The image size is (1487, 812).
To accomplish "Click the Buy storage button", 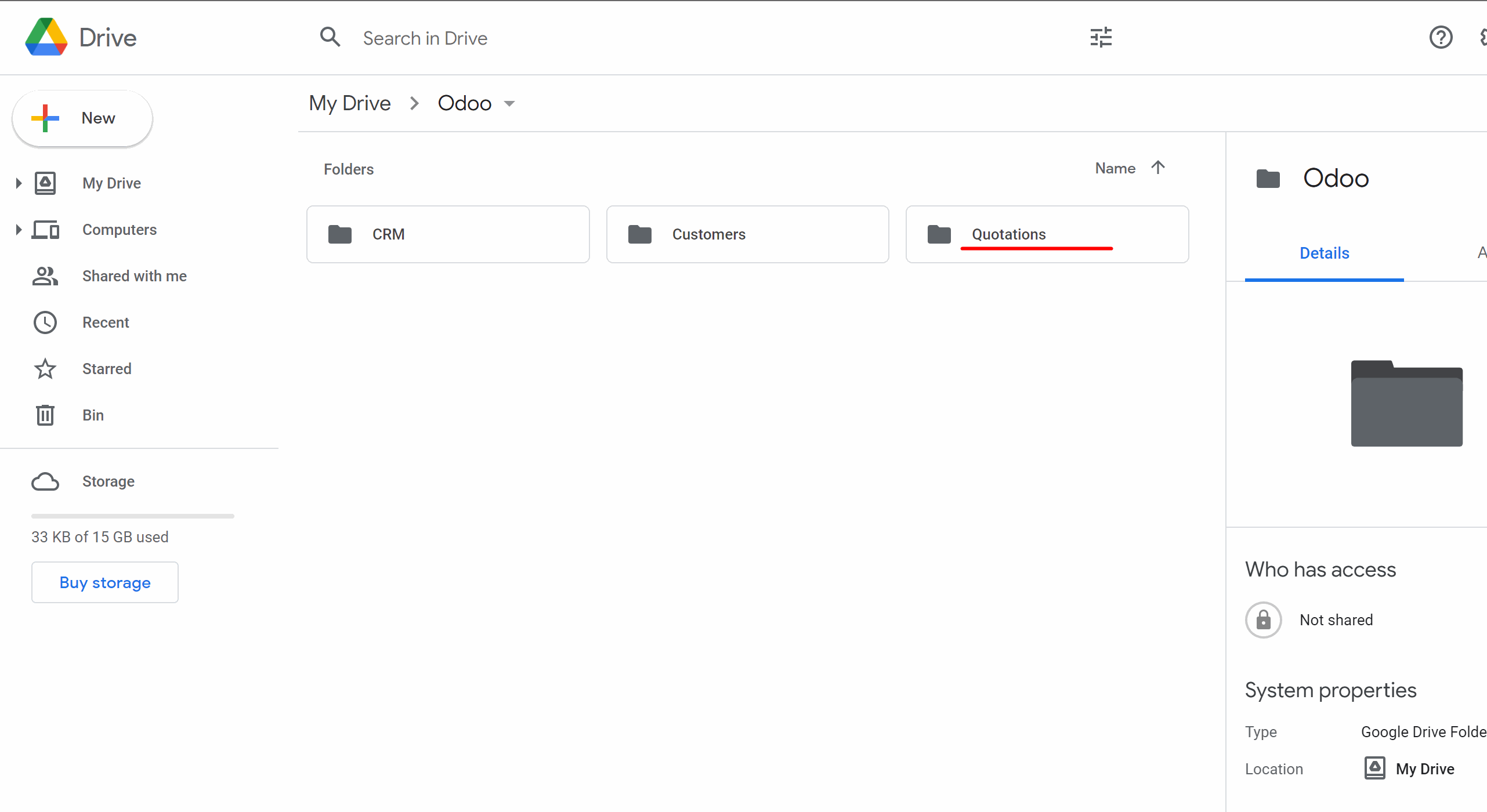I will [x=105, y=582].
